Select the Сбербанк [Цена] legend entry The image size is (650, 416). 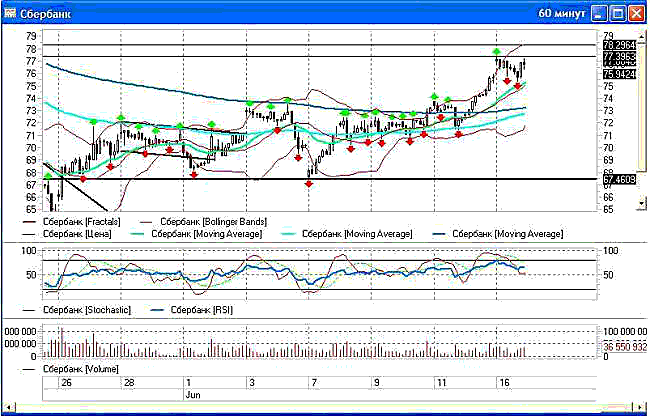click(x=67, y=234)
